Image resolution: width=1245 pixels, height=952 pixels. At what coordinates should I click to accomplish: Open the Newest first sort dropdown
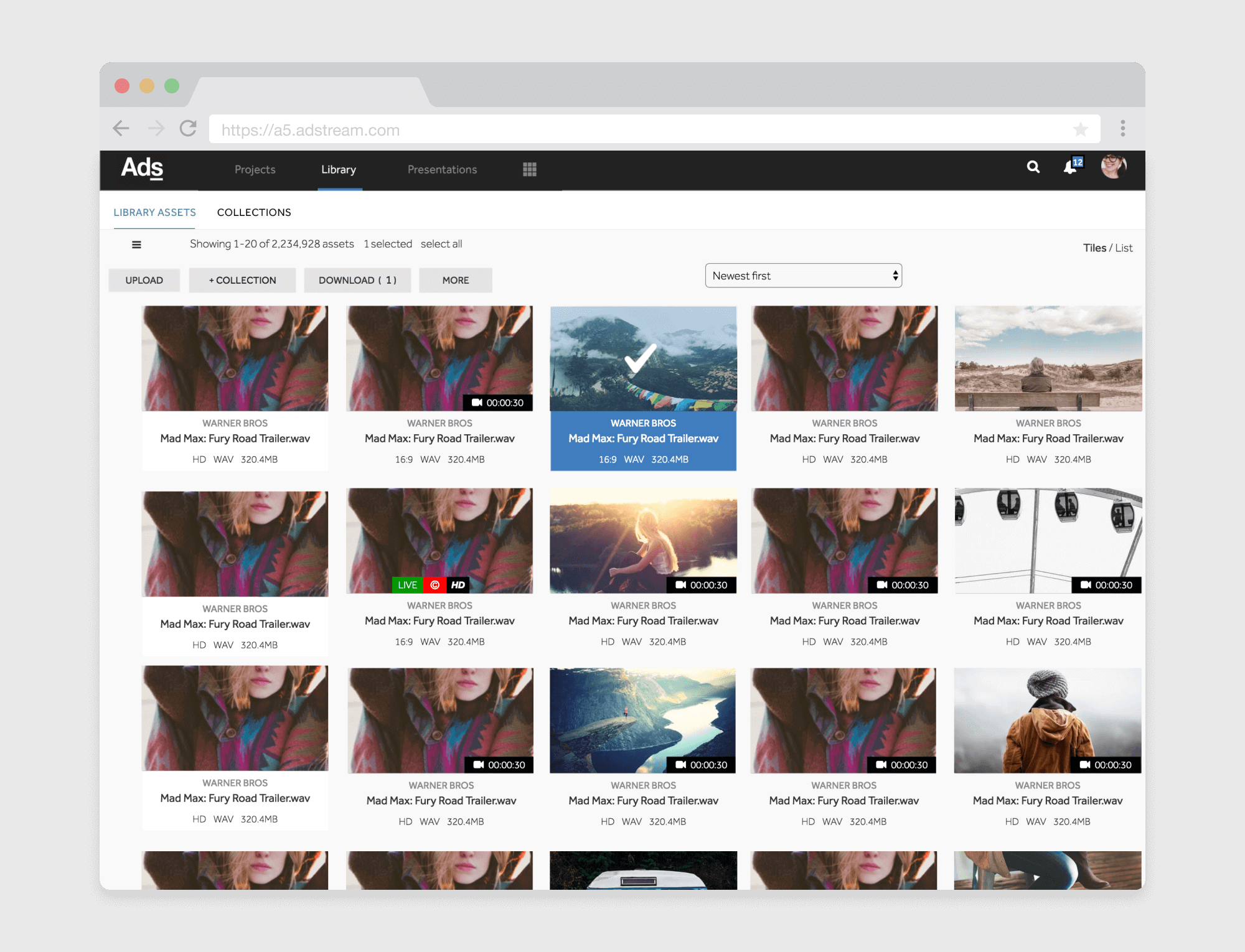coord(803,276)
